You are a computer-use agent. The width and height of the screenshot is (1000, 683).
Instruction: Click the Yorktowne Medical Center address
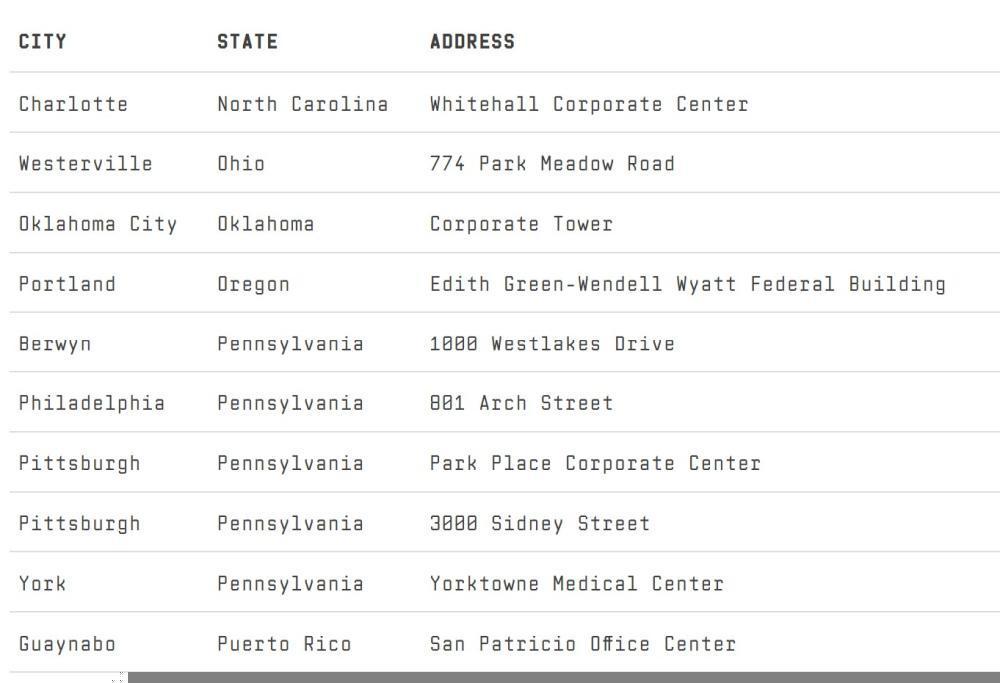[x=576, y=584]
